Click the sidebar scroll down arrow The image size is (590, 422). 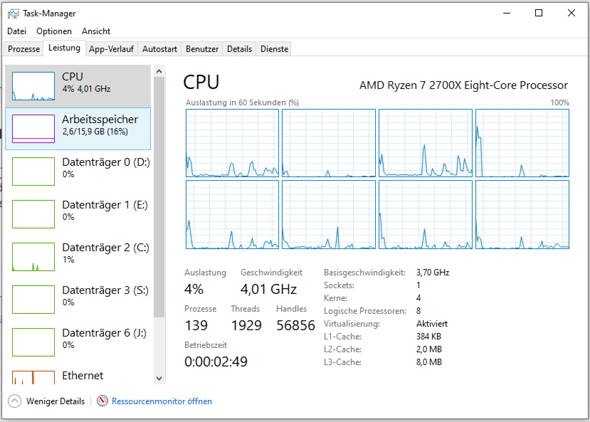[159, 378]
